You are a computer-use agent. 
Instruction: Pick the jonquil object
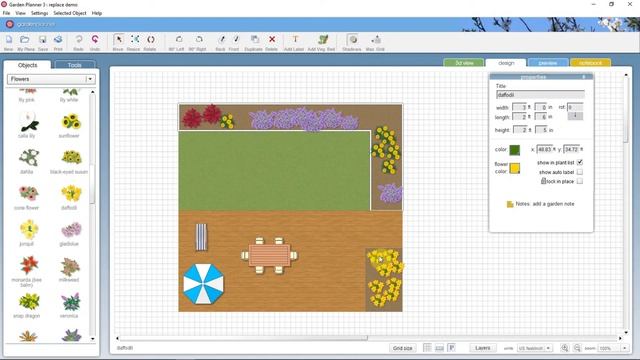(x=29, y=229)
